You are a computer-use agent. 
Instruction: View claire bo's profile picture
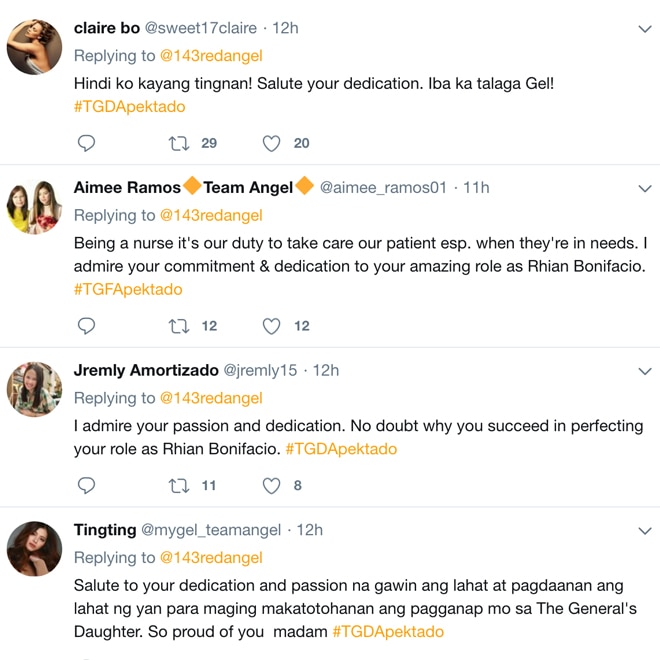pos(35,47)
